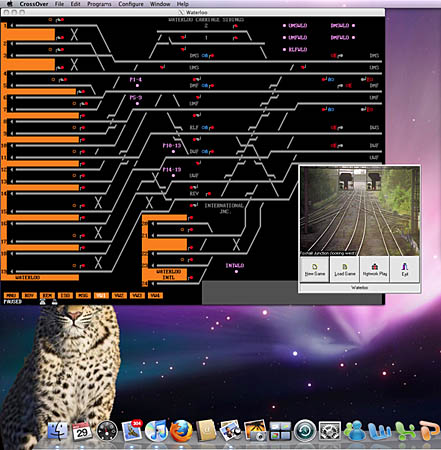Viewport: 441px width, 450px height.
Task: Launch MSN Messenger buddies icon in Dock
Action: pos(354,431)
